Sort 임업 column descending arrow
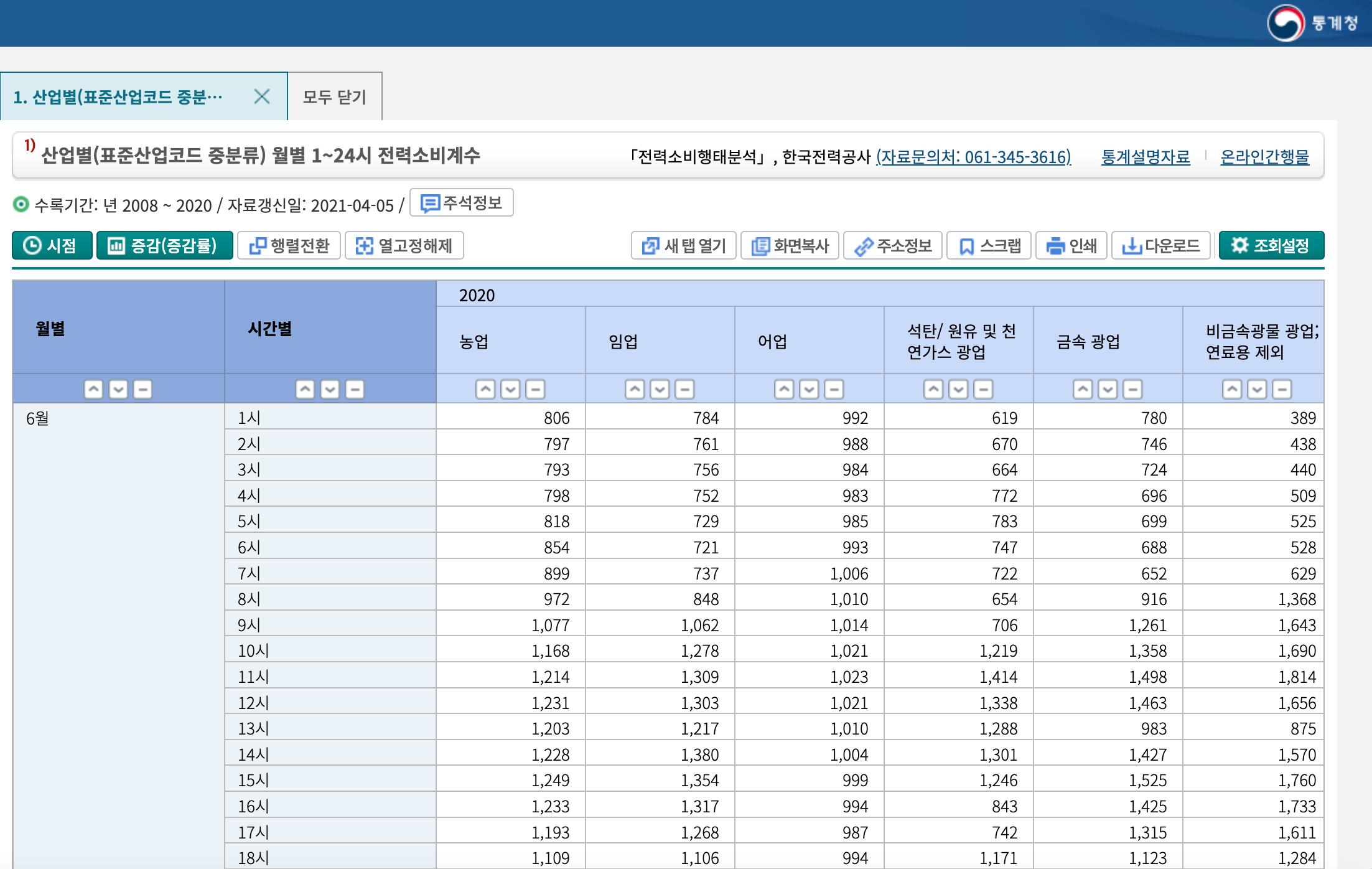Image resolution: width=1372 pixels, height=869 pixels. 660,390
